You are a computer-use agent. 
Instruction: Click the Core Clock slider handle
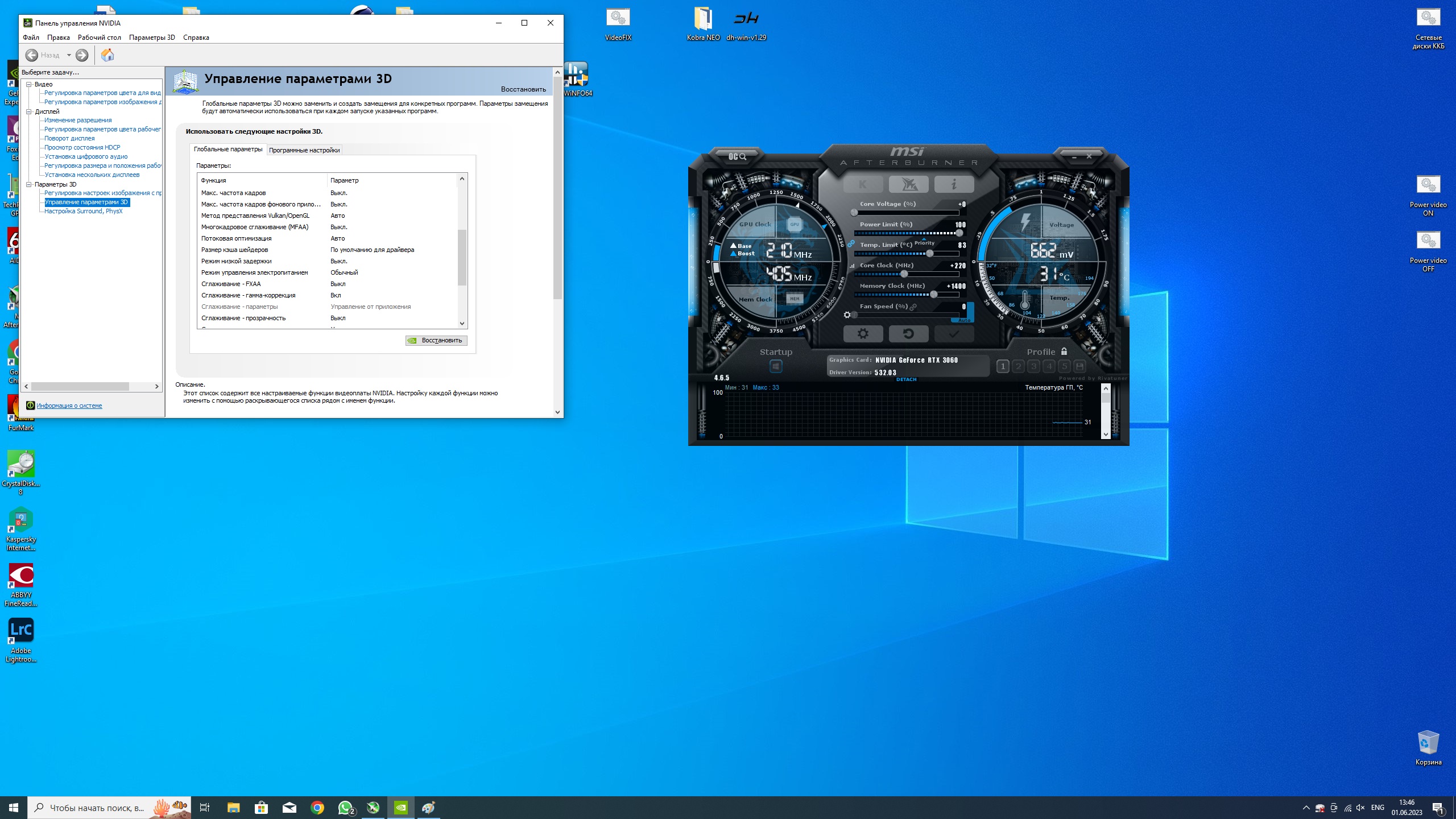pyautogui.click(x=904, y=274)
